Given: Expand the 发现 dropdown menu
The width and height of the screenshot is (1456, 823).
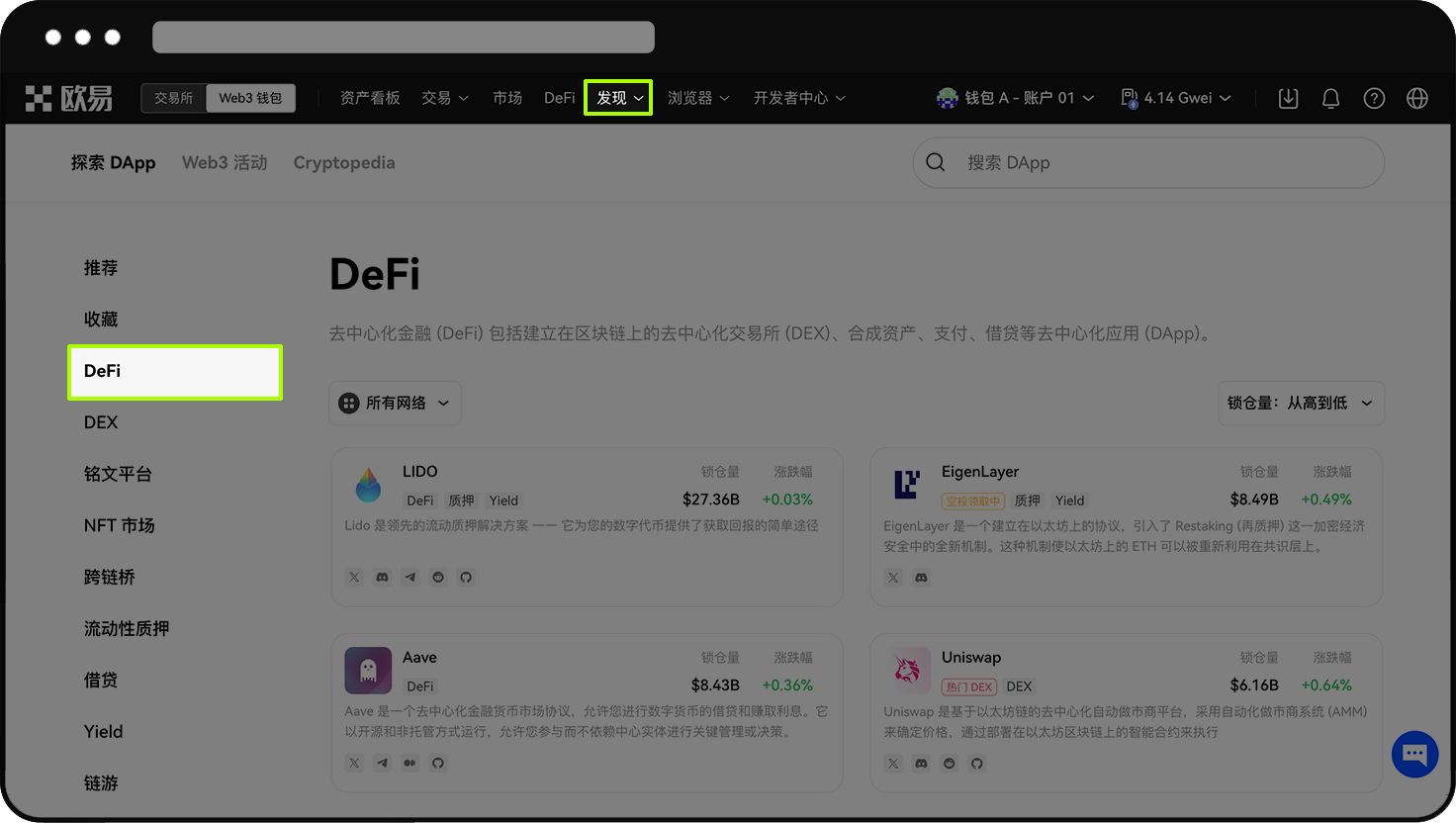Looking at the screenshot, I should click(619, 98).
